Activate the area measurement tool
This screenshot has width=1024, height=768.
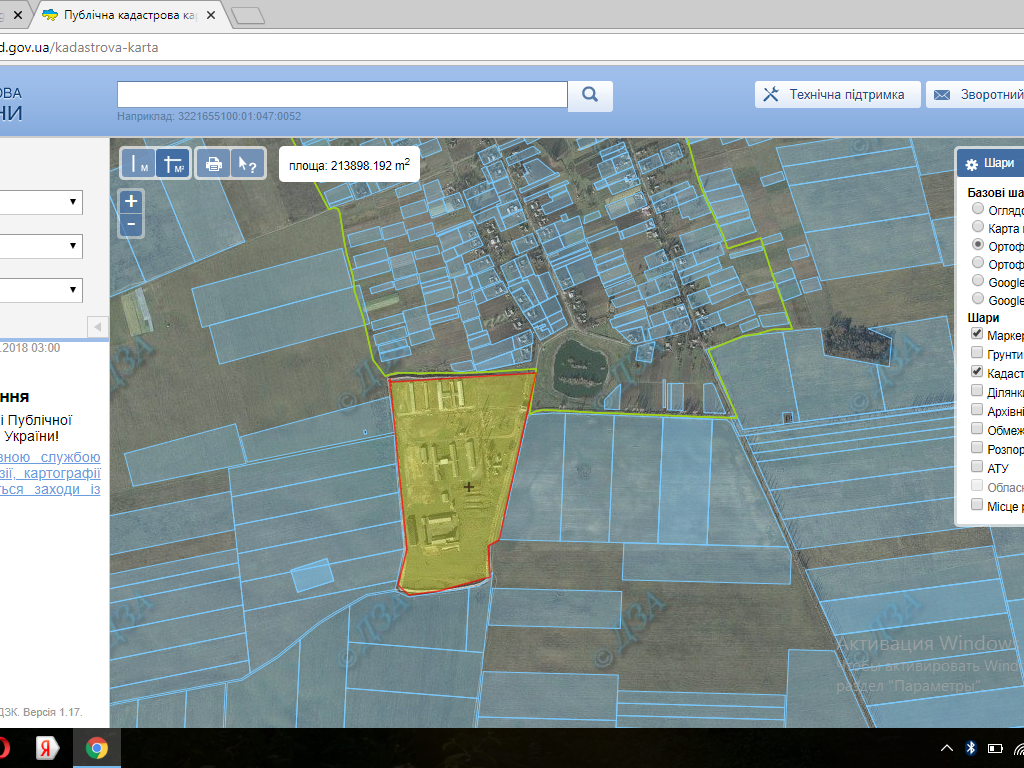172,163
